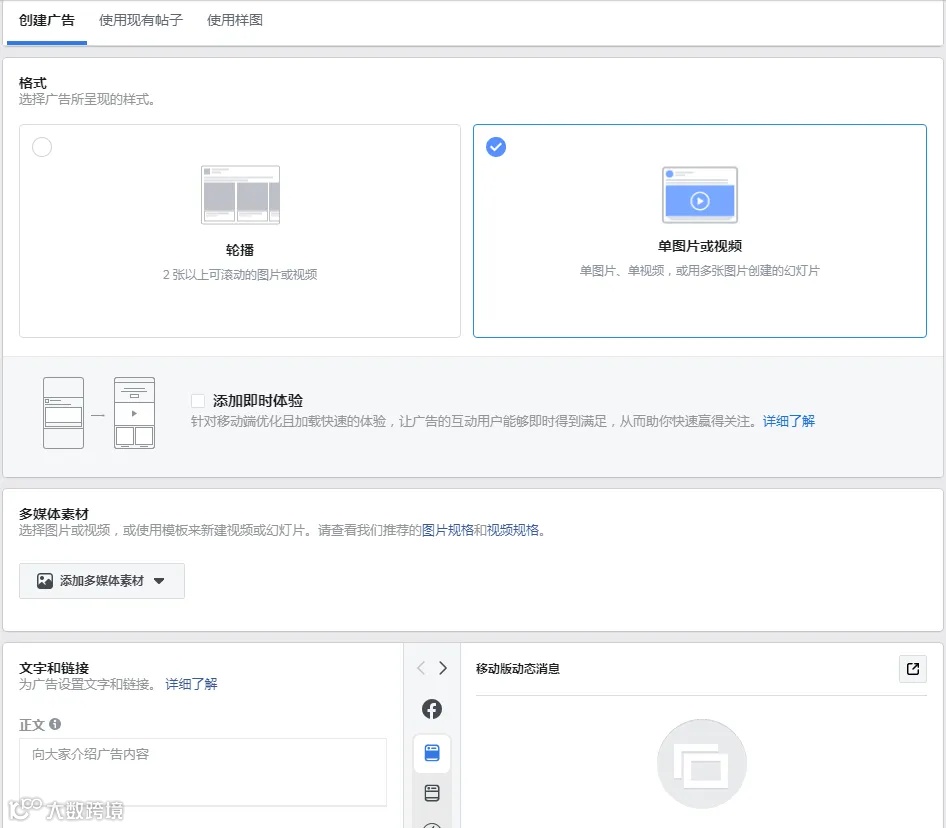Screen dimensions: 946x828
Task: Select the Facebook placement icon in preview sidebar
Action: [431, 709]
